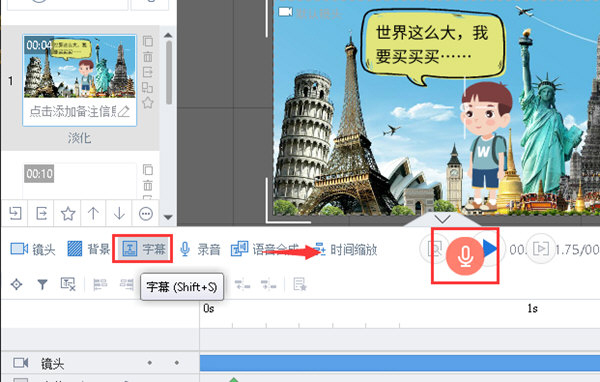Click the grayed arrow icon left of last divider
Image resolution: width=600 pixels, height=382 pixels.
268,284
